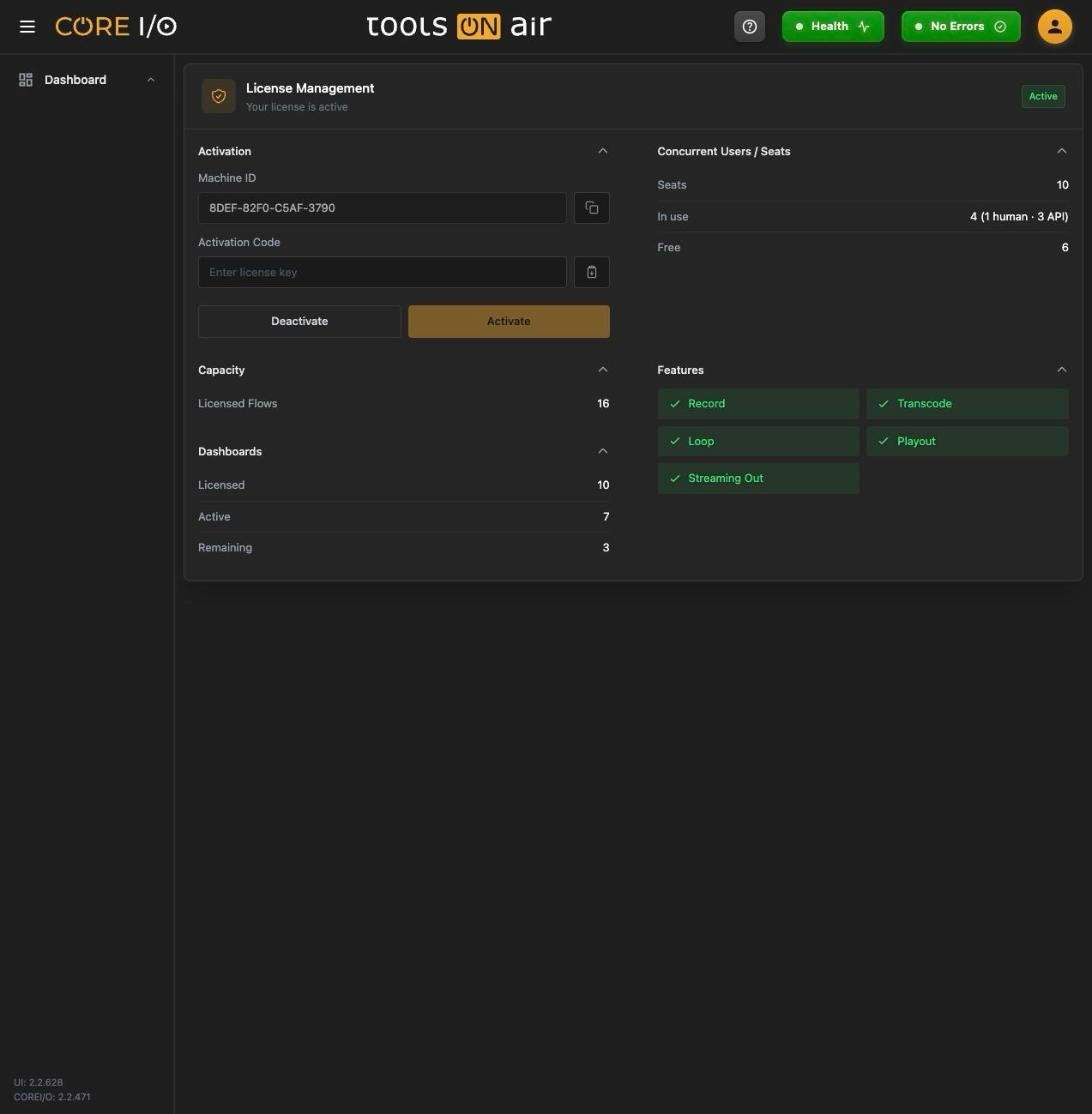The height and width of the screenshot is (1114, 1092).
Task: Click the Loop feature chip
Action: point(758,441)
